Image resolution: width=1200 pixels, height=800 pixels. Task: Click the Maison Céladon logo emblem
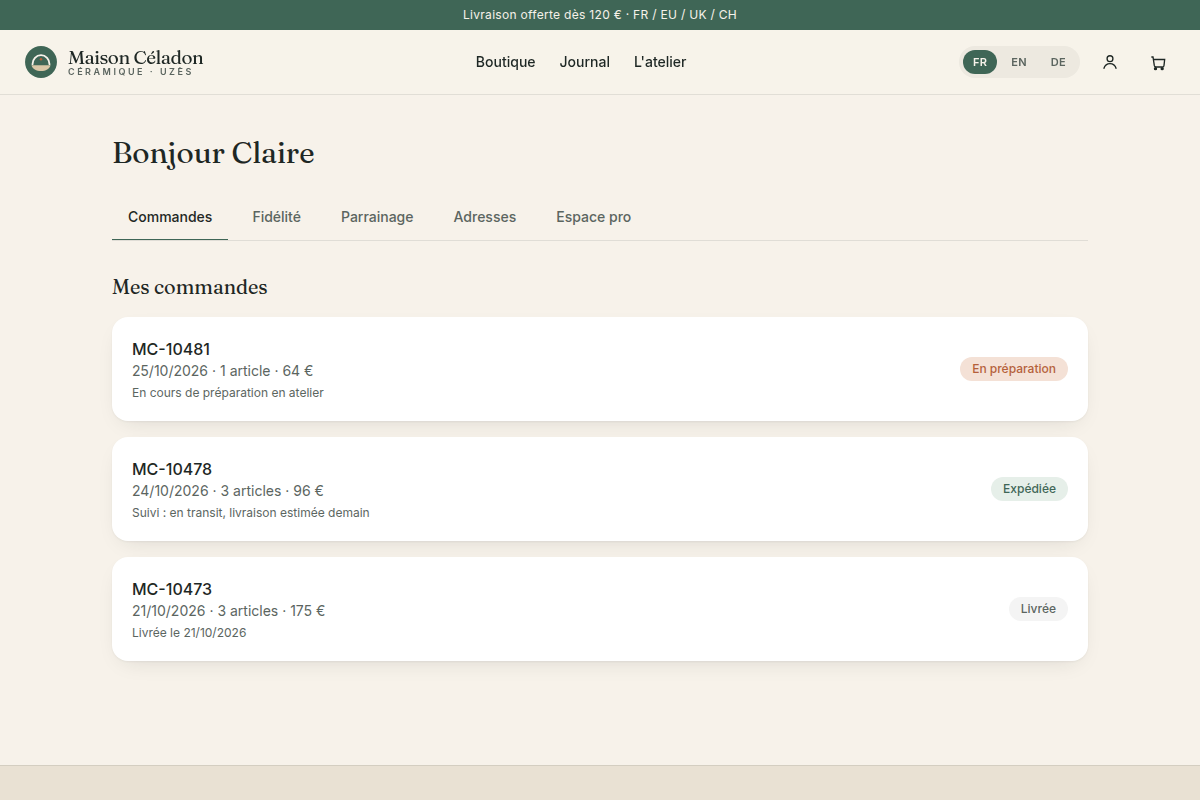(x=41, y=62)
